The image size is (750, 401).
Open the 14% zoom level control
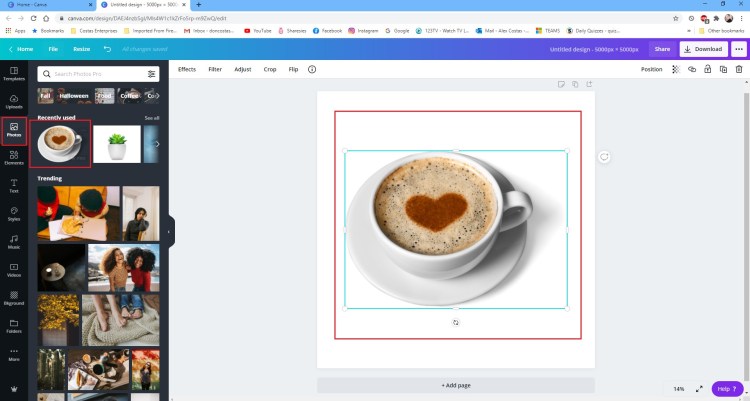coord(679,388)
